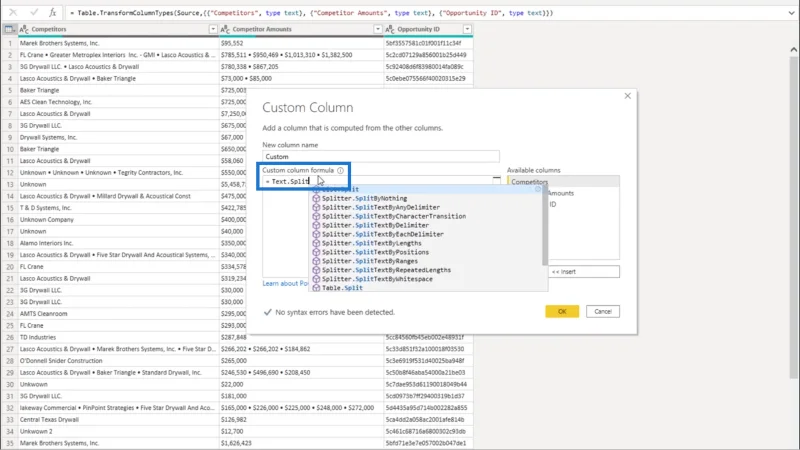Select Splitter.SplitTextByAnyDelimiter suggestion

click(x=381, y=207)
